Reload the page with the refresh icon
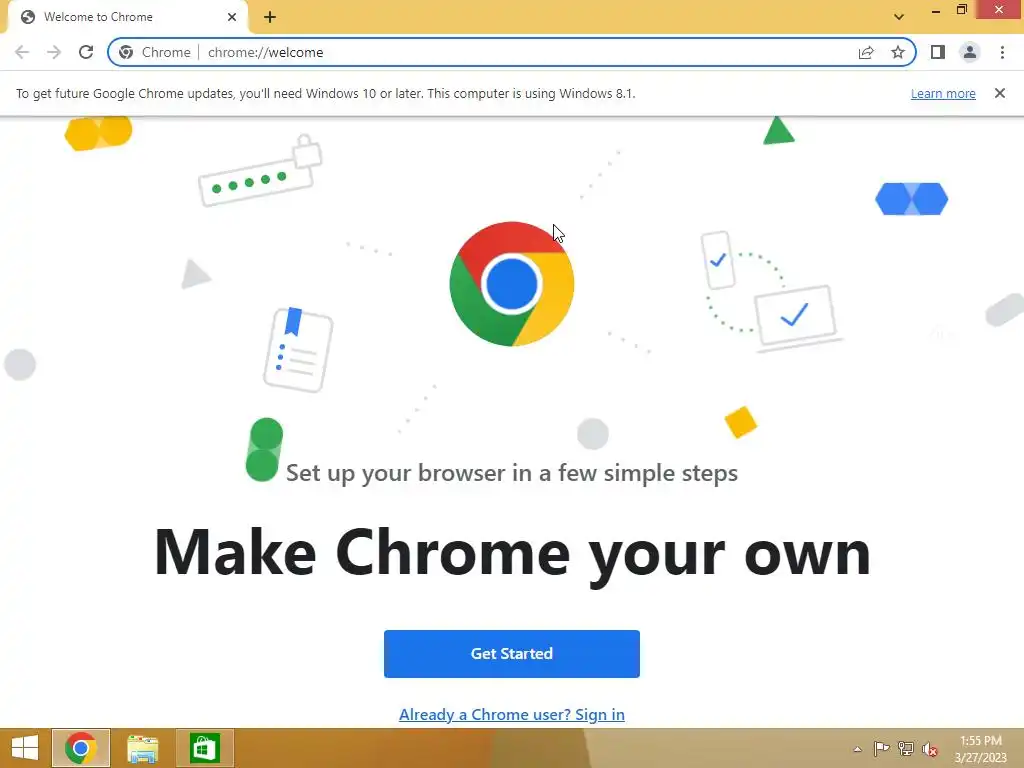The image size is (1024, 768). point(86,52)
